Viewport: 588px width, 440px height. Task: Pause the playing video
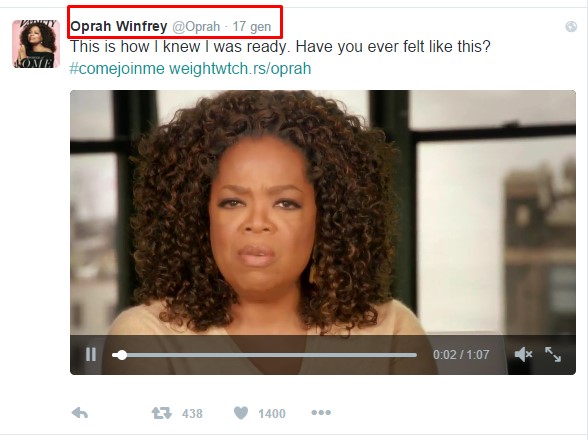91,354
